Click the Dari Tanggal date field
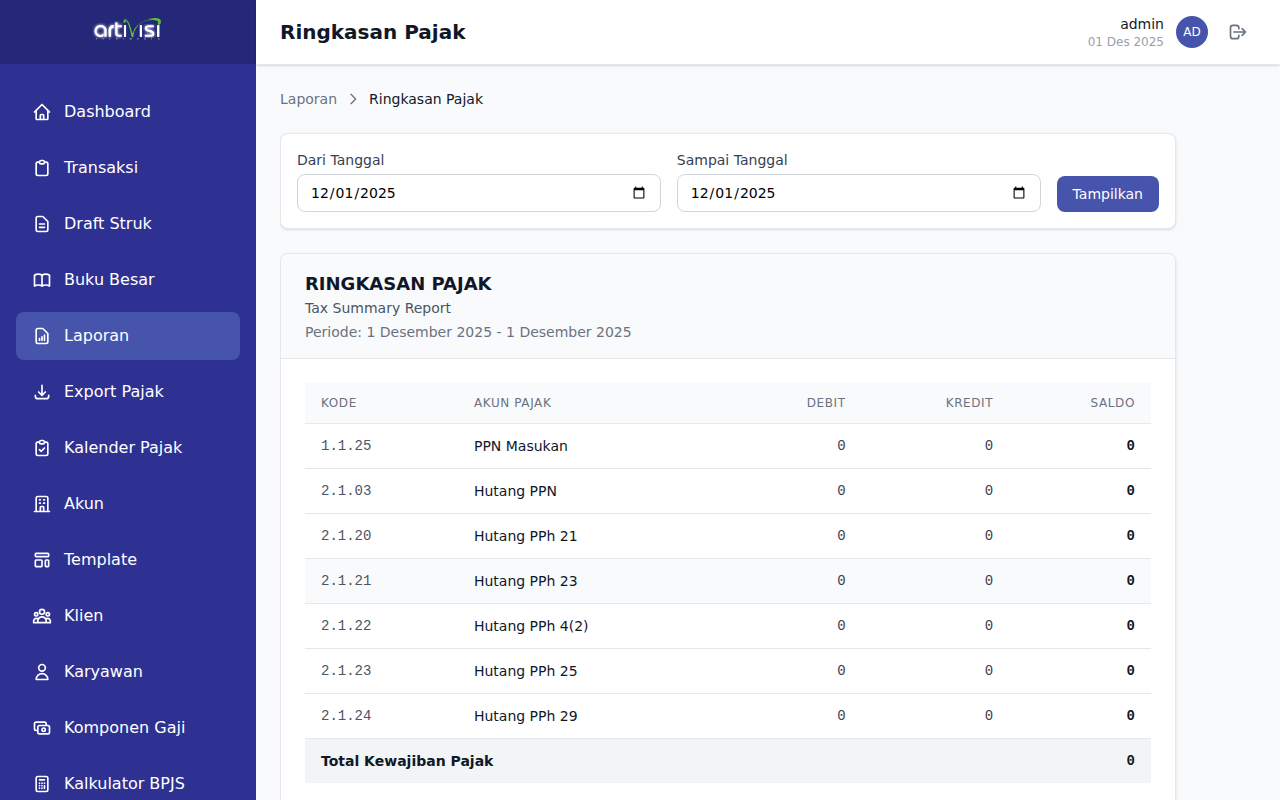This screenshot has height=800, width=1280. (x=460, y=193)
